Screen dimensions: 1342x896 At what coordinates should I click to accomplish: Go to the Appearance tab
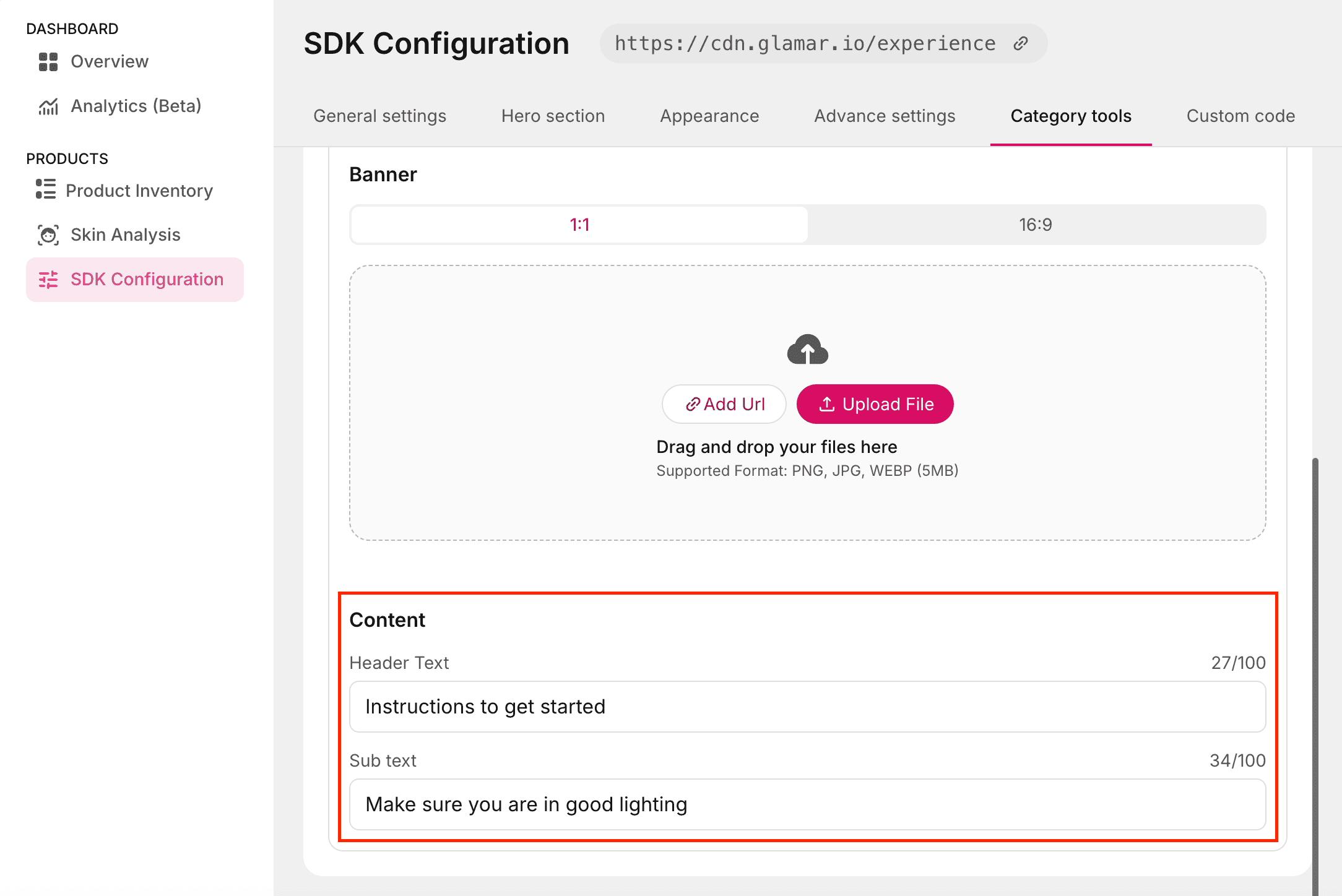709,116
